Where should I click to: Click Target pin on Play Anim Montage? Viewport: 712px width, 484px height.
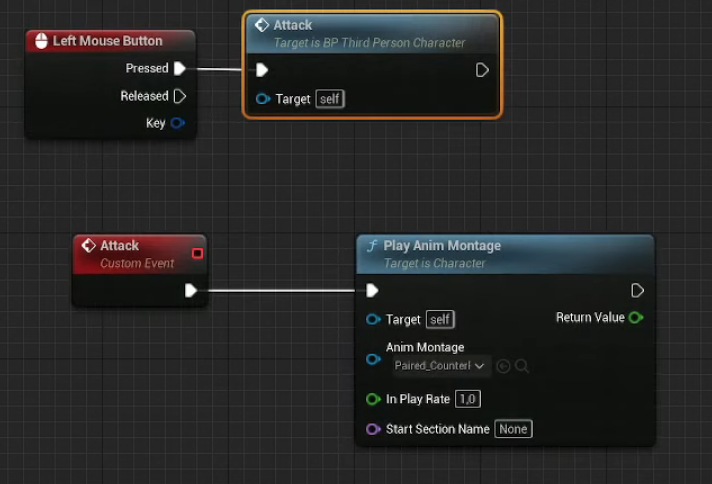point(373,319)
